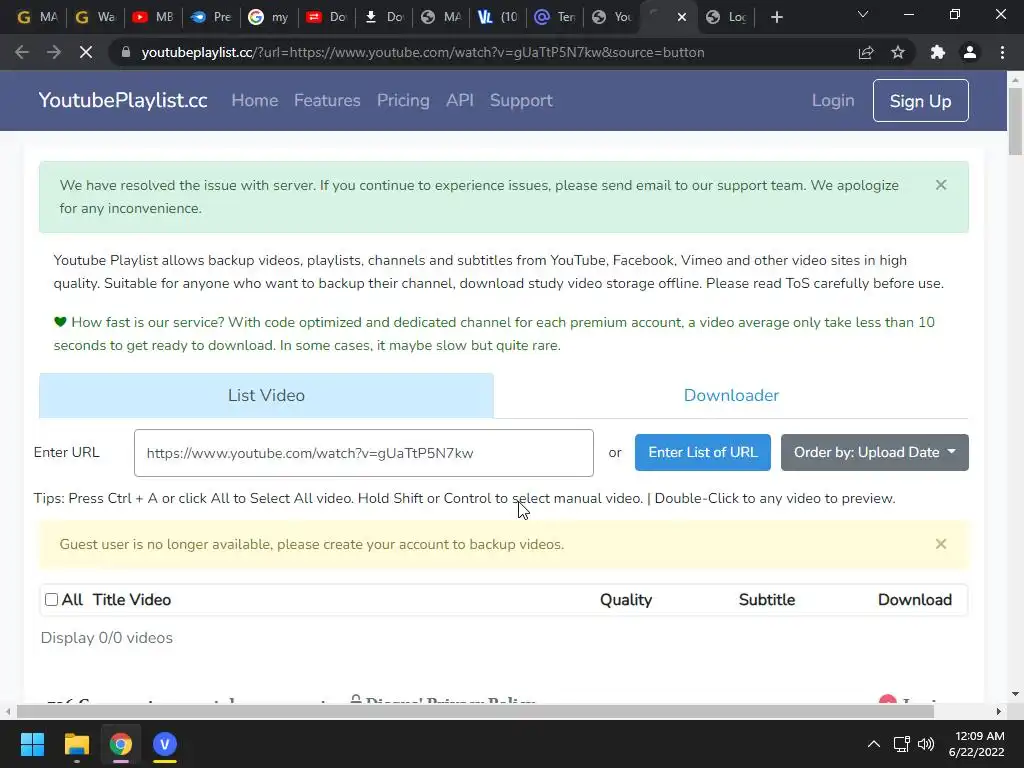The width and height of the screenshot is (1024, 768).
Task: Open the V app on taskbar
Action: point(165,744)
